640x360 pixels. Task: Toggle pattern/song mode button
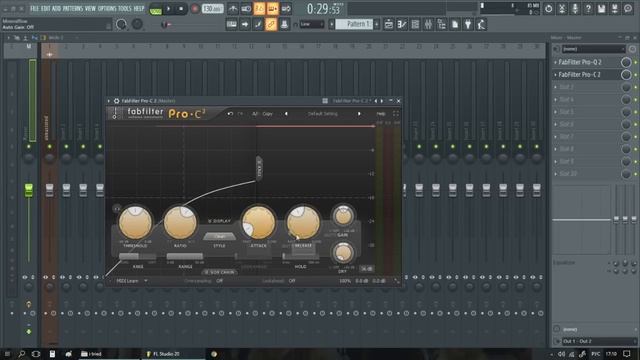pos(156,9)
